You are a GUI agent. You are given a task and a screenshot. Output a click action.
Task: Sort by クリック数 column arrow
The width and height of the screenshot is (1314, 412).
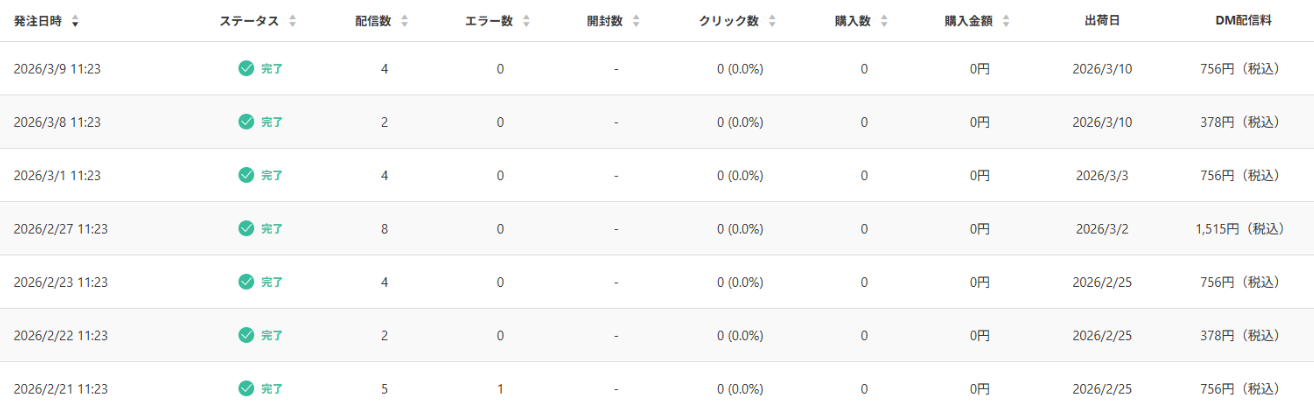pos(773,21)
